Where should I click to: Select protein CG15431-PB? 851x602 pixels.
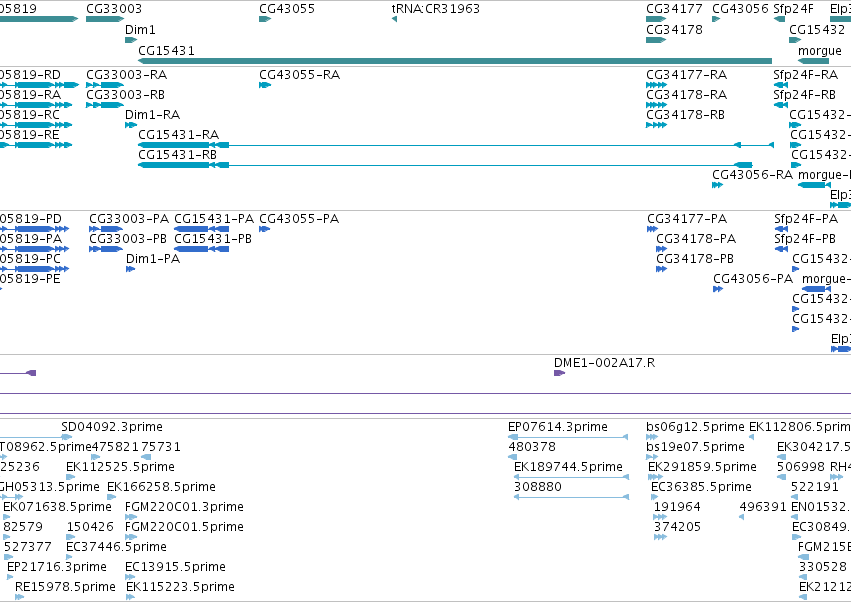213,239
